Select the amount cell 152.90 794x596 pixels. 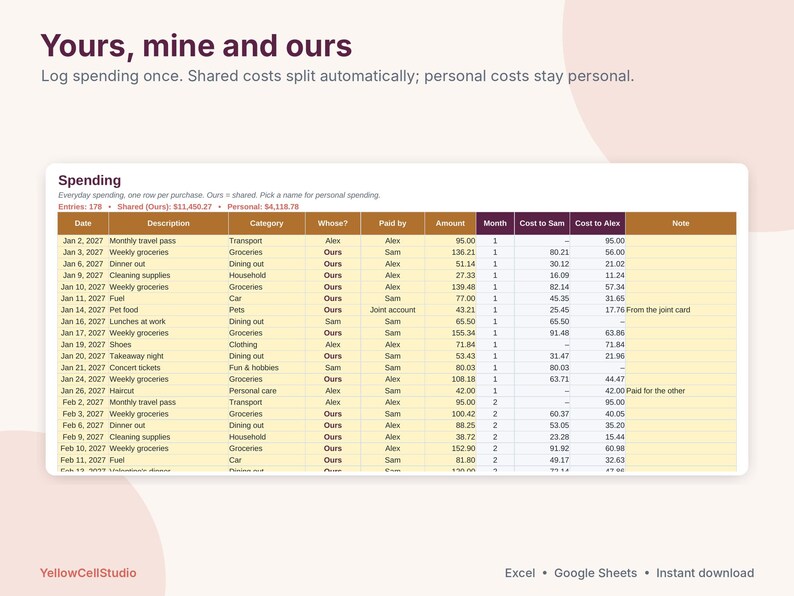click(450, 449)
